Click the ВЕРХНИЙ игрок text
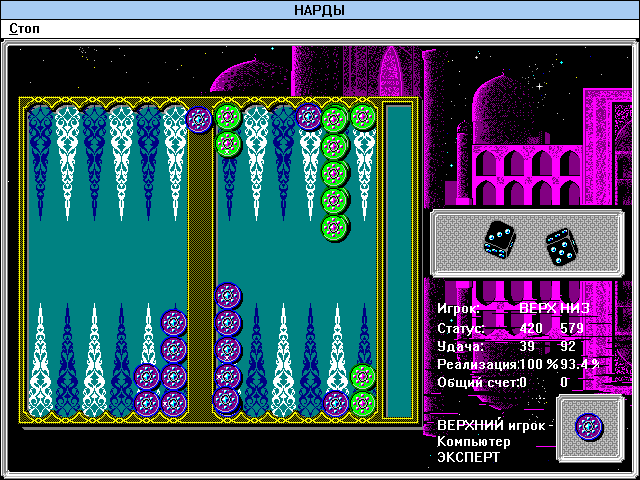Viewport: 640px width, 480px height. coord(491,425)
